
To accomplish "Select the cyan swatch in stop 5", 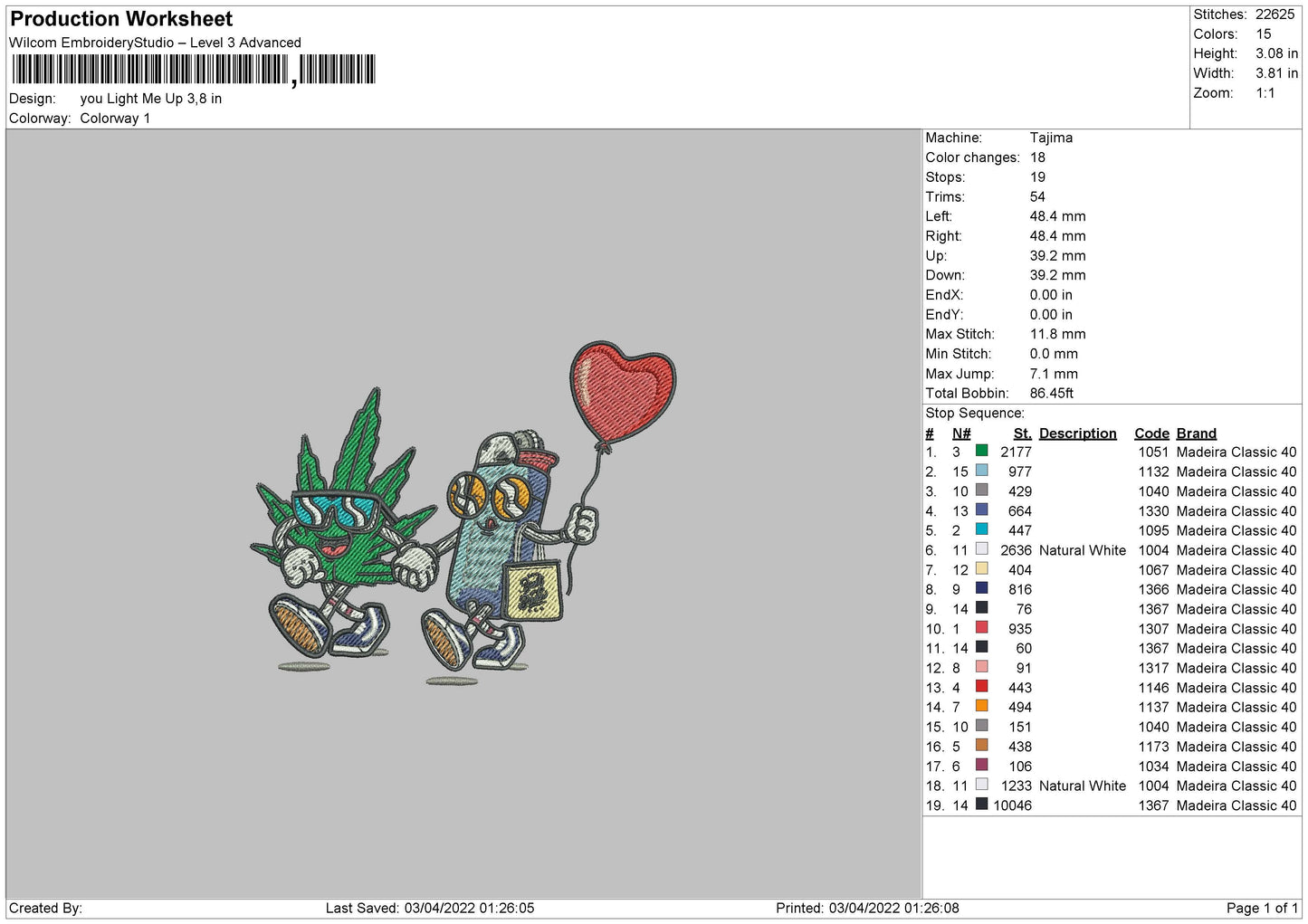I will (x=981, y=529).
